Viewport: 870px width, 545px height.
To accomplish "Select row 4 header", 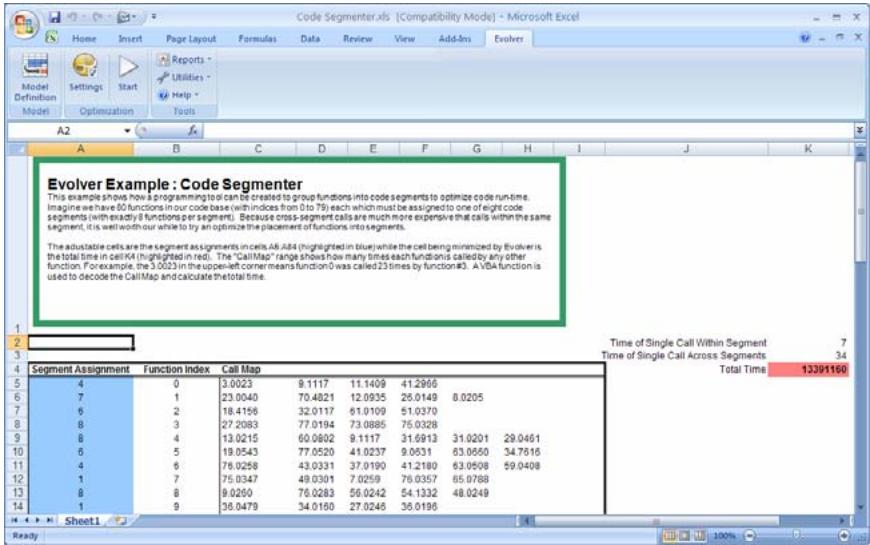I will point(17,370).
